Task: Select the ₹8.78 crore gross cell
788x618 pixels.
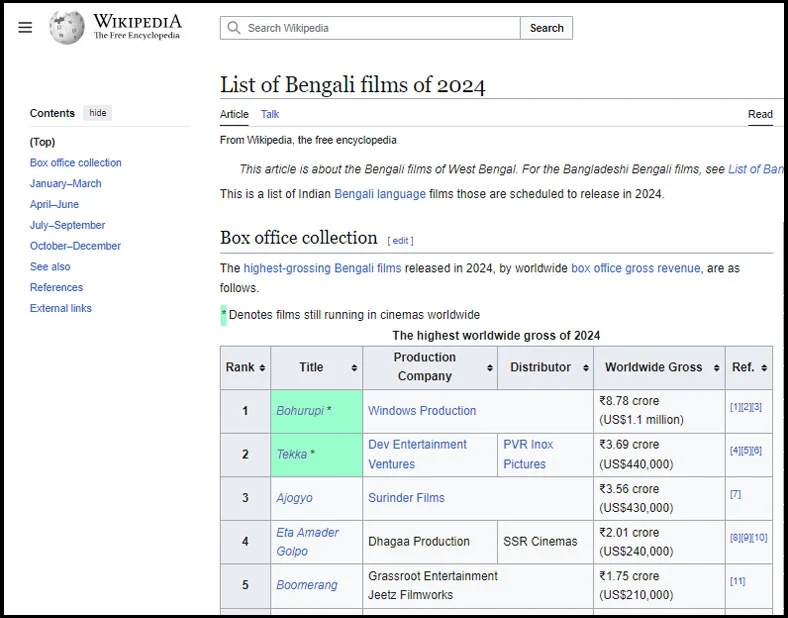Action: [659, 410]
